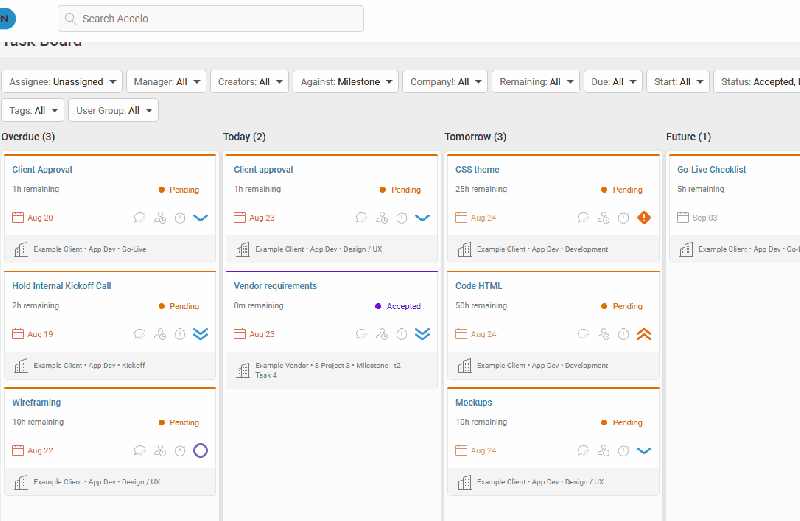This screenshot has height=521, width=800.
Task: Click purple circle priority icon on Wireframing card
Action: (x=201, y=451)
